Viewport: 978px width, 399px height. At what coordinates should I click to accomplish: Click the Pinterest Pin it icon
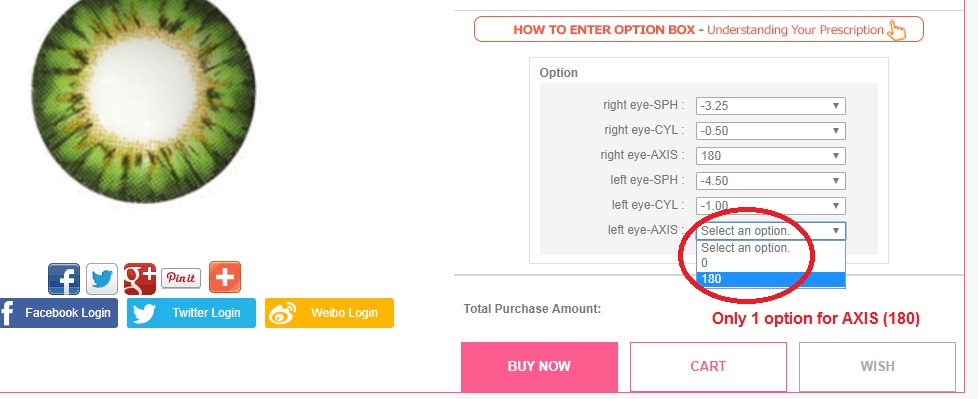coord(181,278)
